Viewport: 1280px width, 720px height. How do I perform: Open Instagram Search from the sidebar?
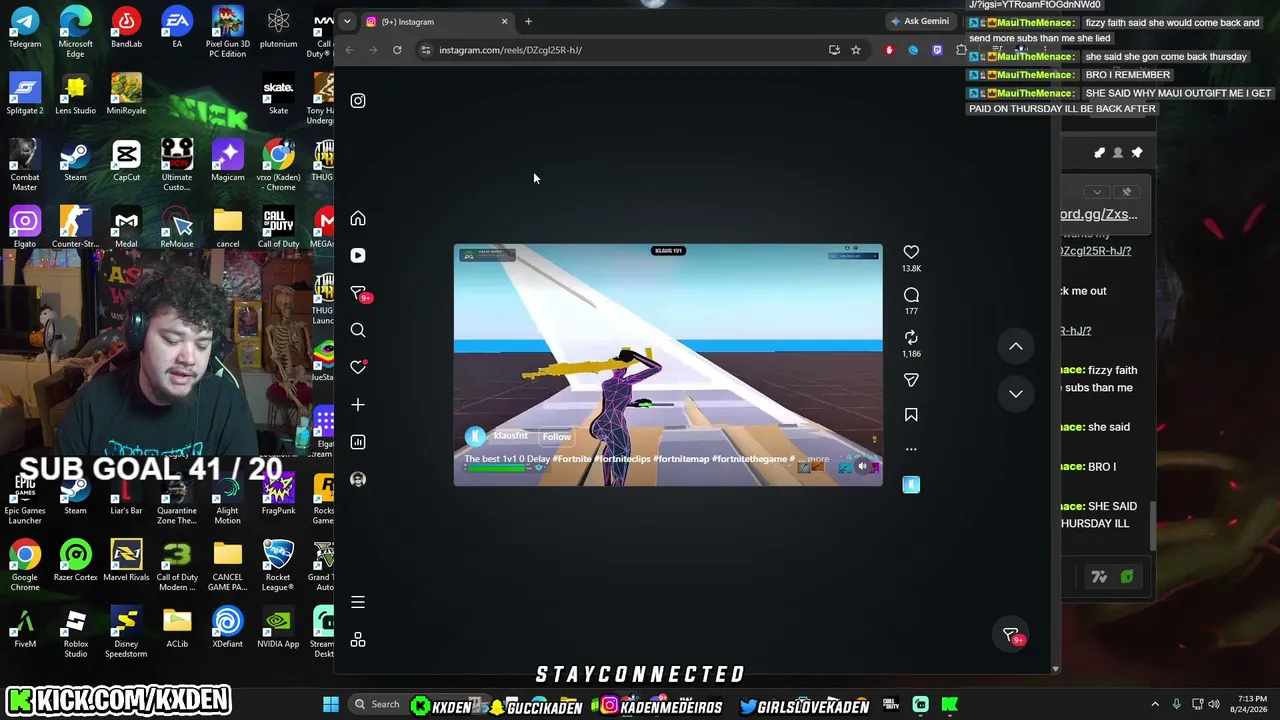tap(358, 330)
